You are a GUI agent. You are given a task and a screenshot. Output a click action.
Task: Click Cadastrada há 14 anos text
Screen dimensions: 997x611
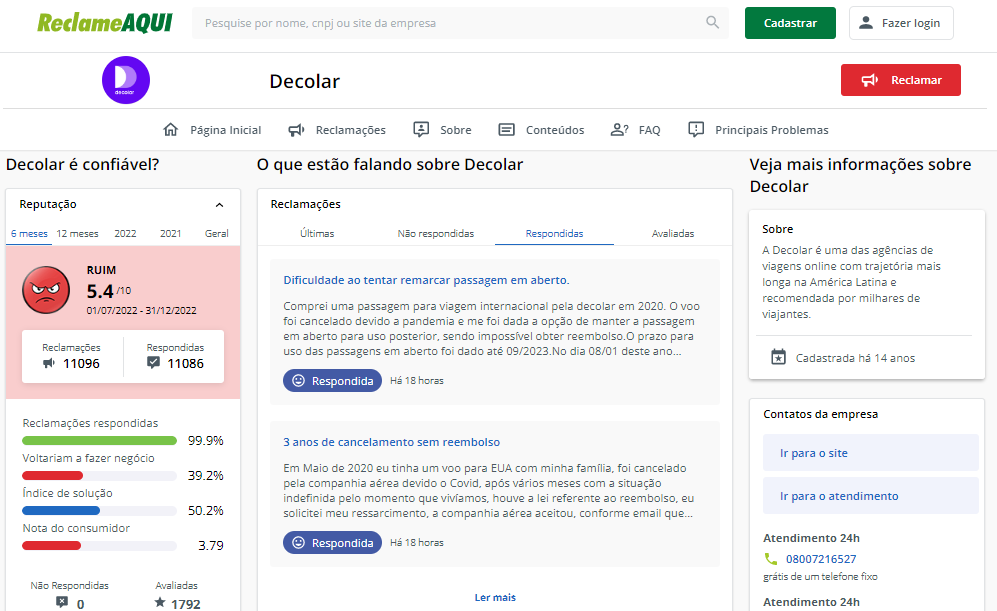pyautogui.click(x=855, y=358)
